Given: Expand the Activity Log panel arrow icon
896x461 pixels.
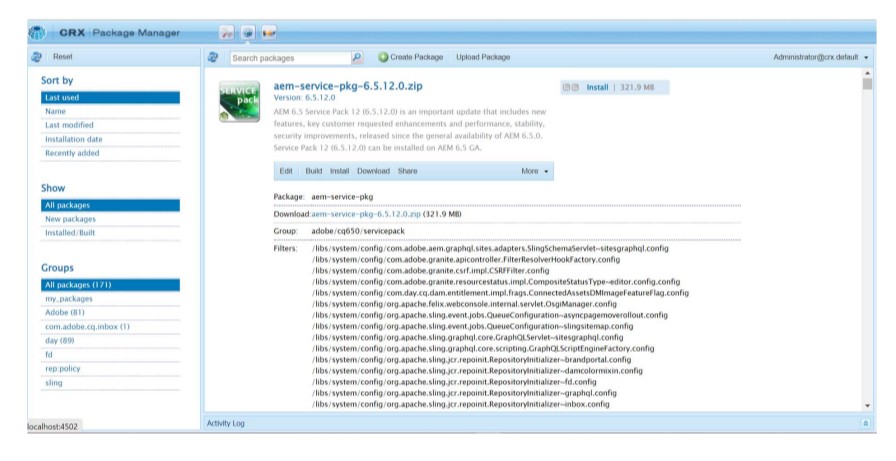Looking at the screenshot, I should (x=866, y=423).
